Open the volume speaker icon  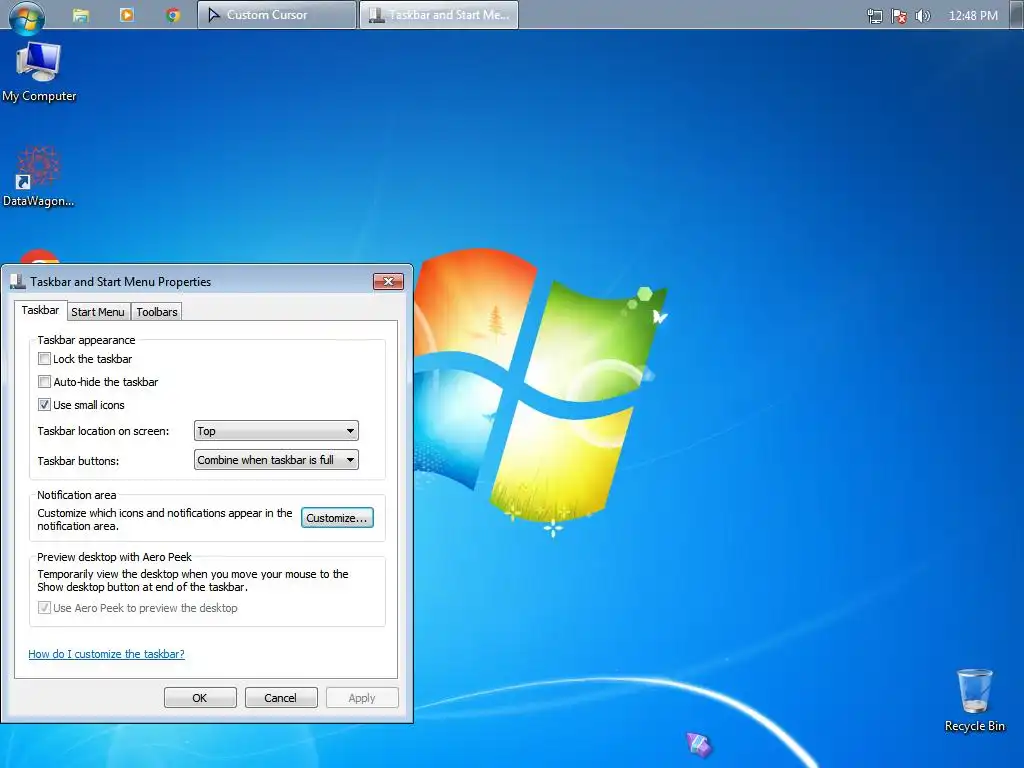(x=923, y=16)
